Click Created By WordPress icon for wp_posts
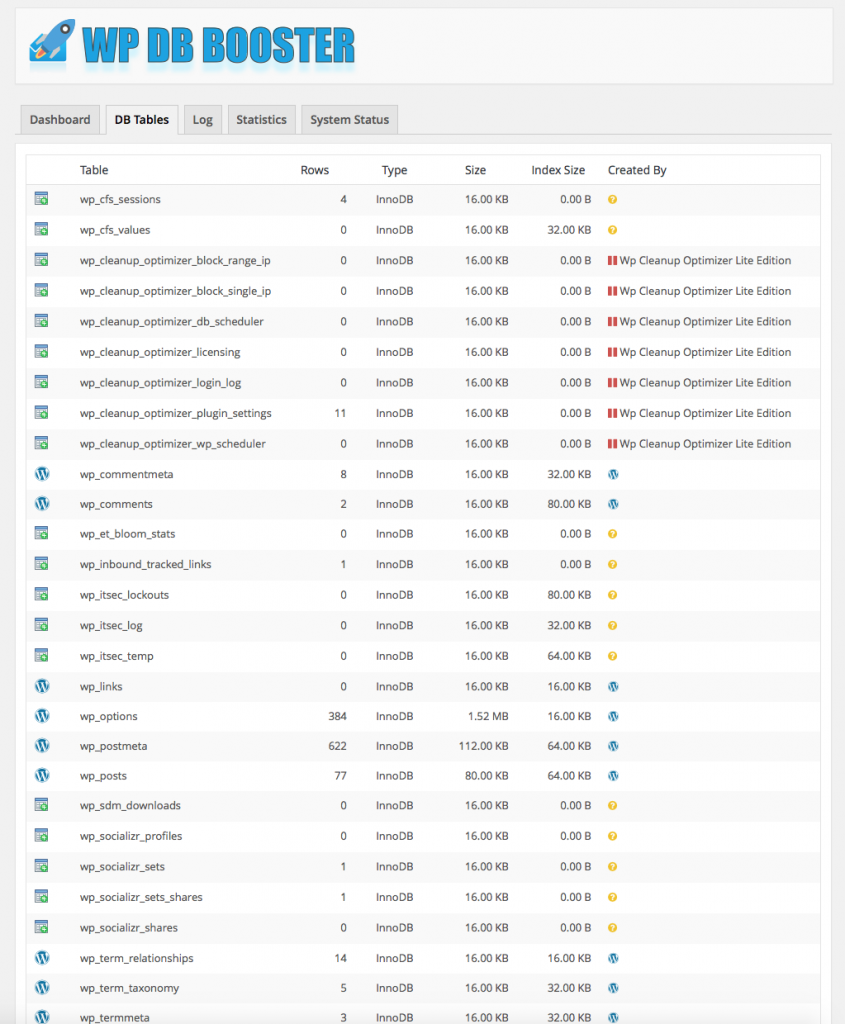This screenshot has width=845, height=1024. point(613,776)
